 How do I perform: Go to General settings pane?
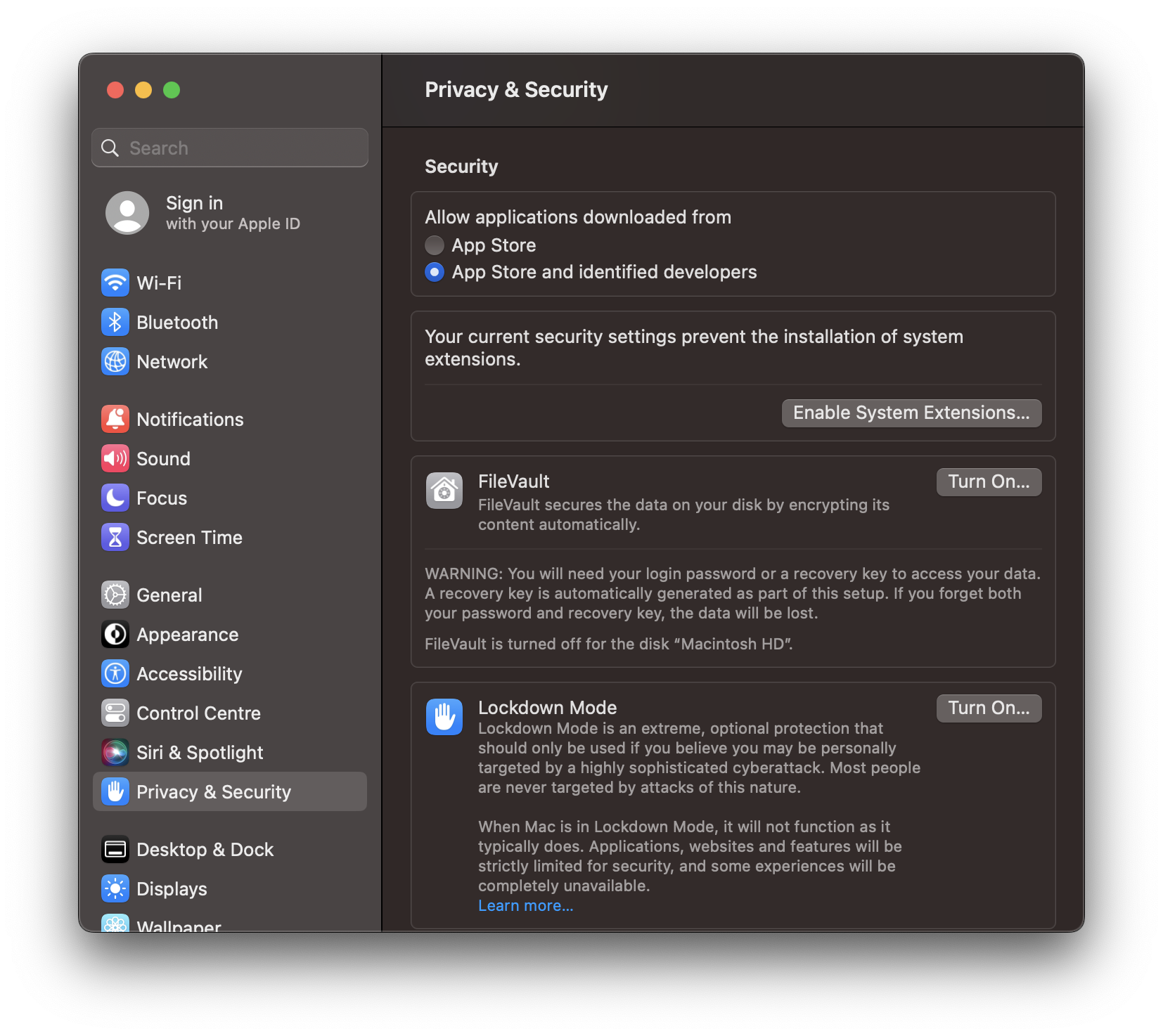(x=230, y=595)
